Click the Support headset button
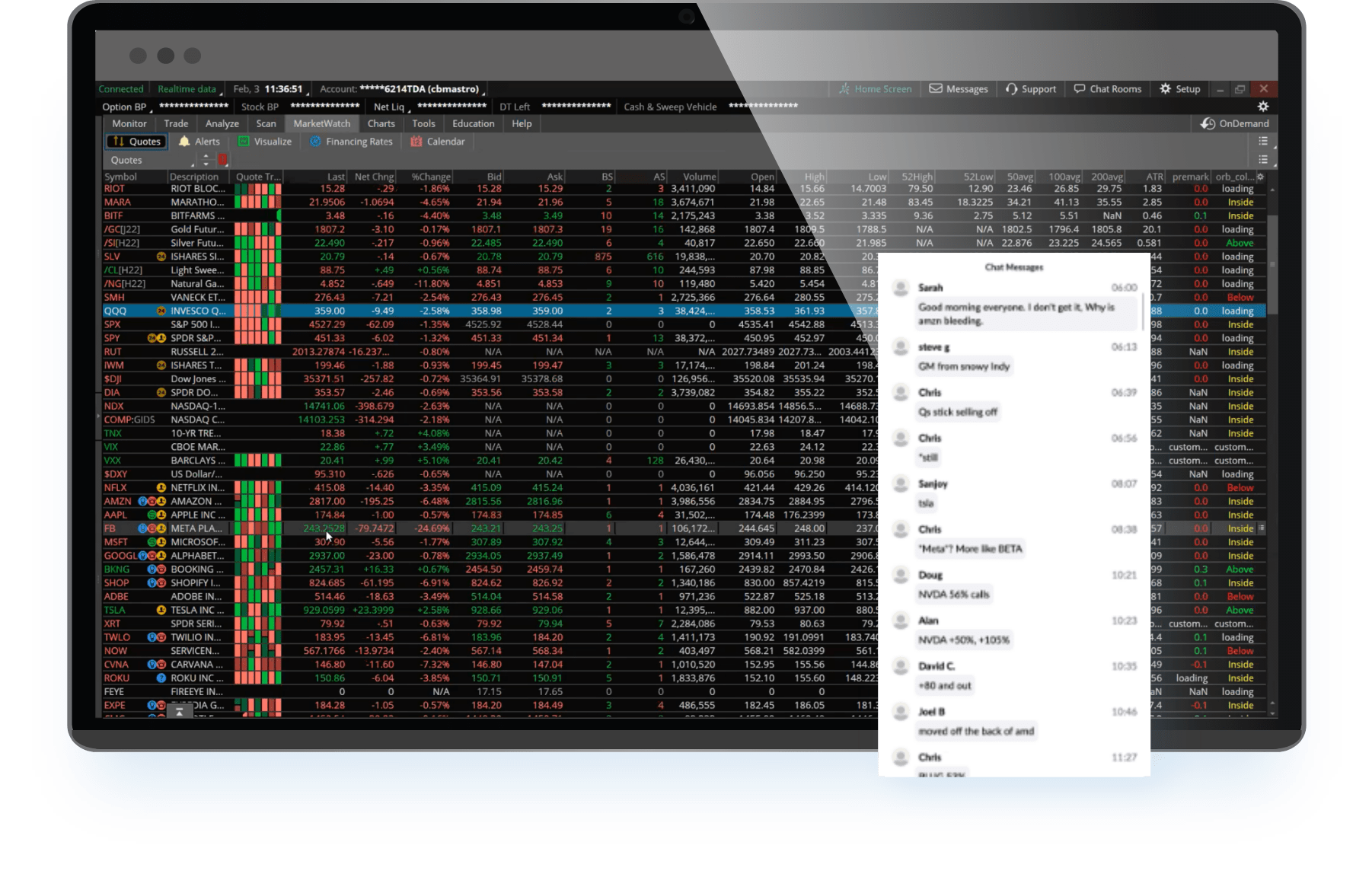 1031,89
